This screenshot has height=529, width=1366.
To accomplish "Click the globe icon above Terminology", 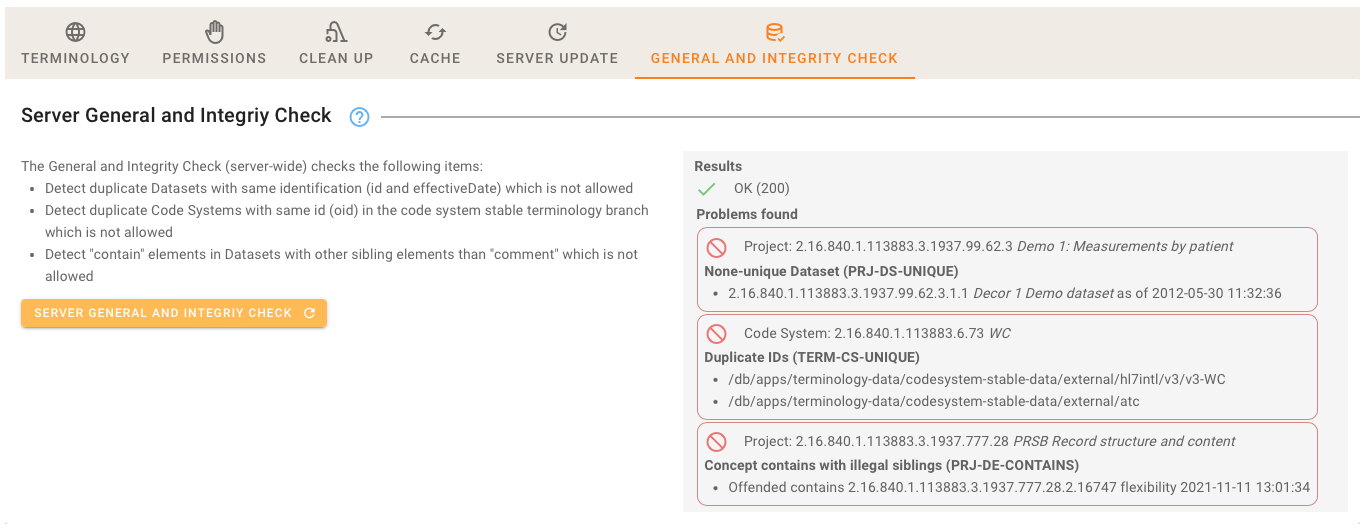I will pos(75,32).
